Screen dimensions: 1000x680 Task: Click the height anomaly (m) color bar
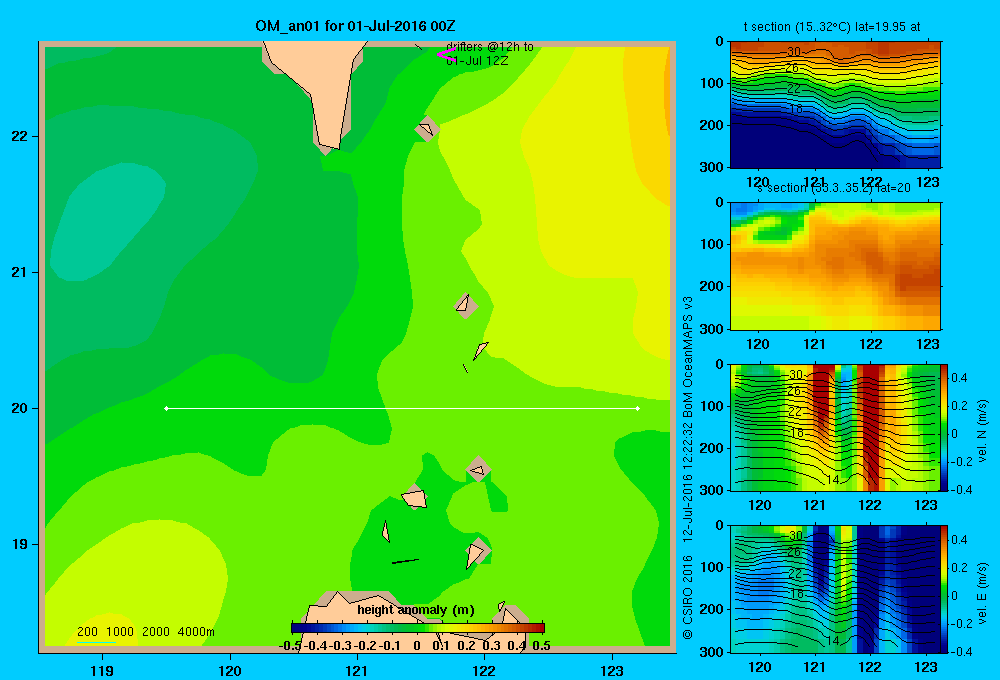(418, 628)
